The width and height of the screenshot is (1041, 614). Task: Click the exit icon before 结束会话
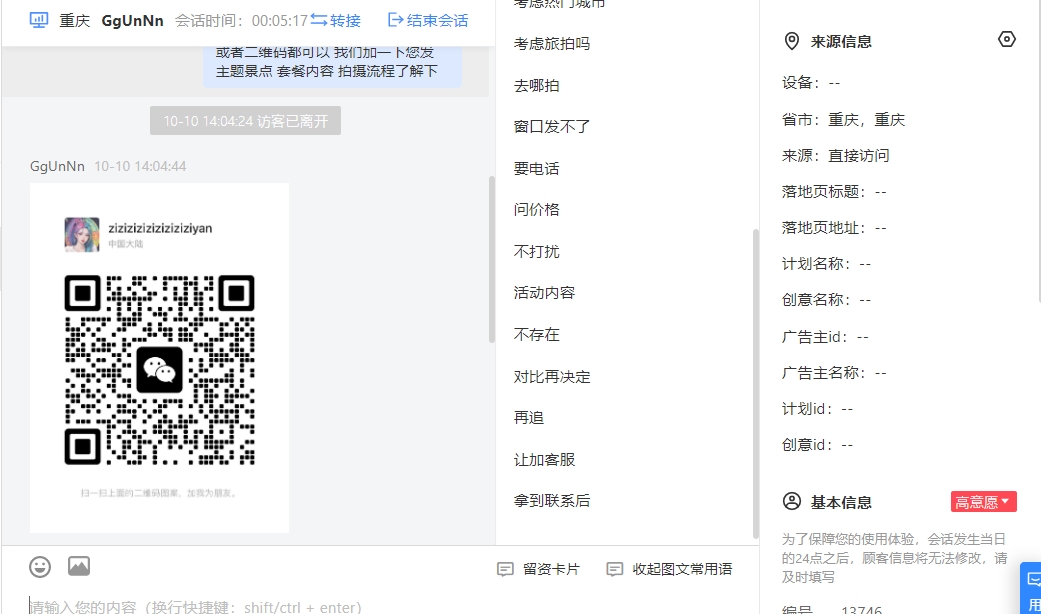396,20
